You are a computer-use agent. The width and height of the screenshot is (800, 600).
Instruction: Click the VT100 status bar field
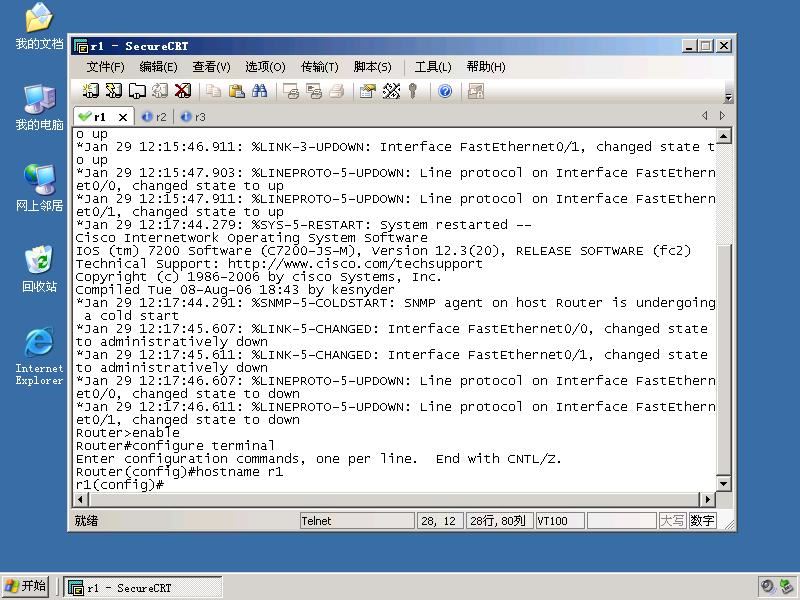560,521
